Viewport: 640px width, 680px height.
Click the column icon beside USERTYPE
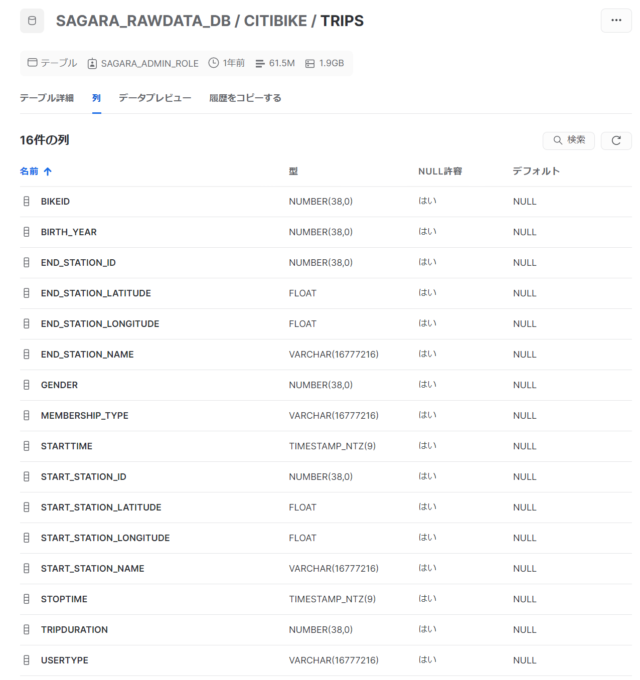point(27,660)
